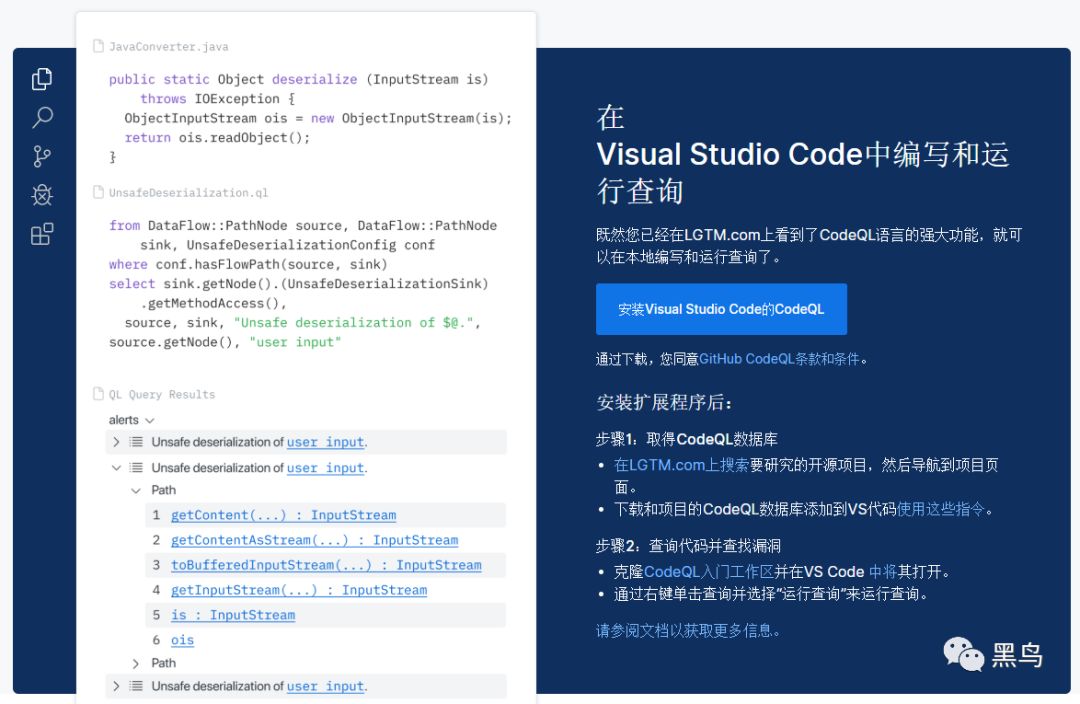The height and width of the screenshot is (704, 1080).
Task: Collapse the second Unsafe deserialization alert
Action: point(116,468)
